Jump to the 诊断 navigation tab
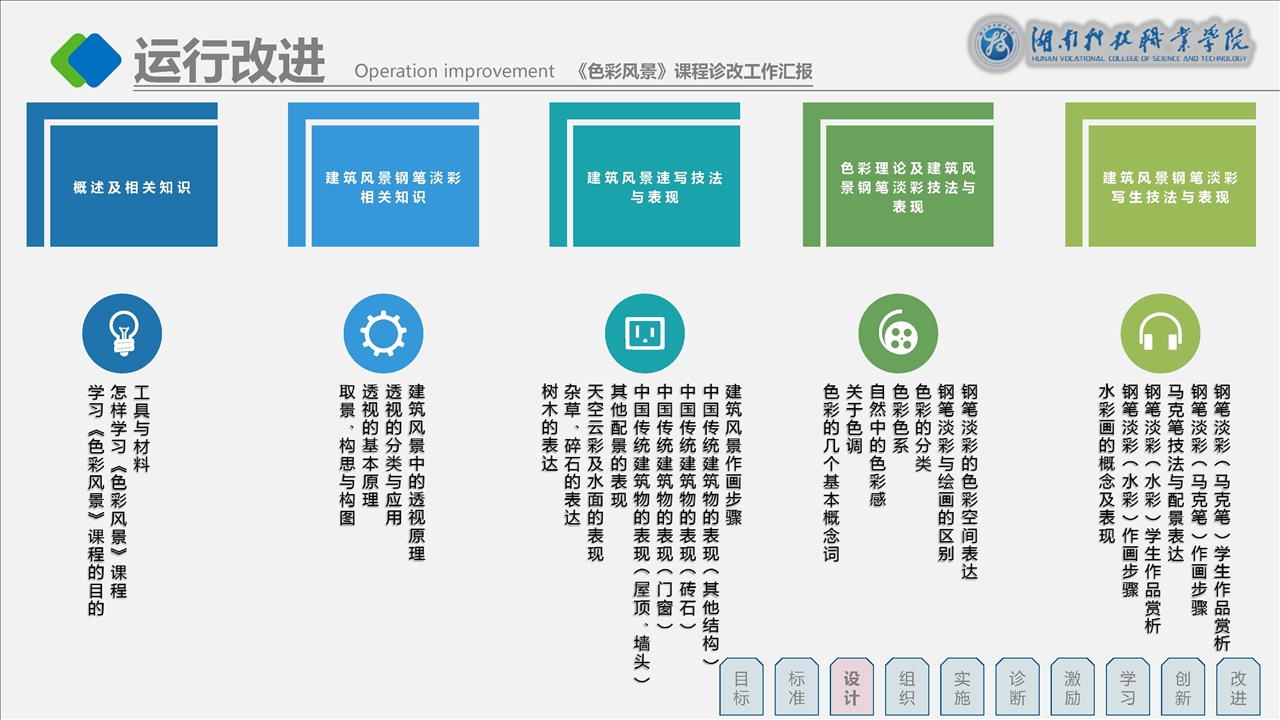Viewport: 1280px width, 720px height. click(x=1017, y=688)
